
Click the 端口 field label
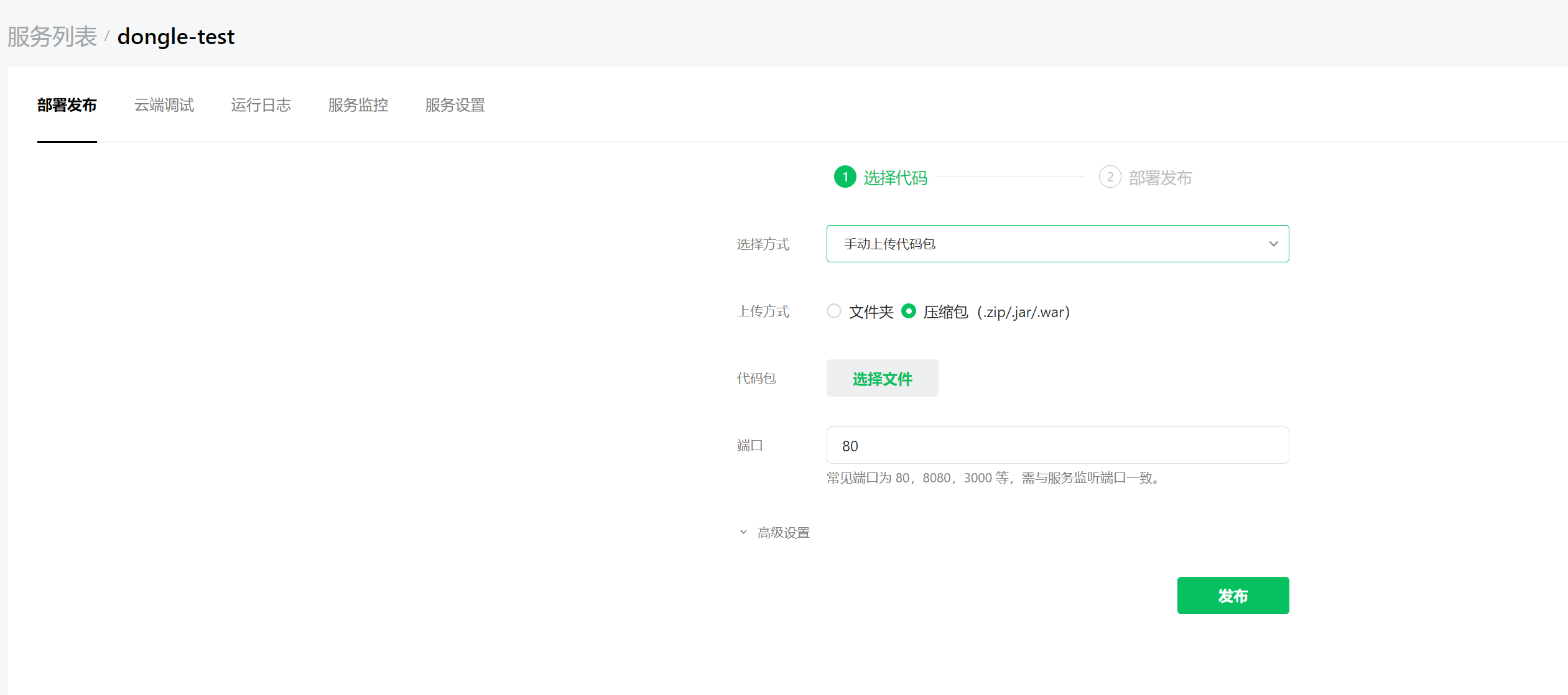click(750, 446)
